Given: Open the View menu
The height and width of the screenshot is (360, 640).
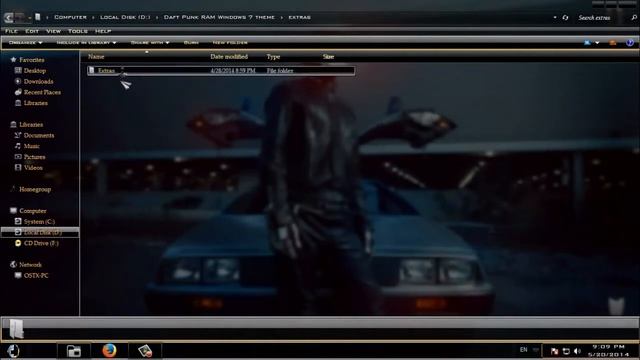Looking at the screenshot, I should coord(53,31).
